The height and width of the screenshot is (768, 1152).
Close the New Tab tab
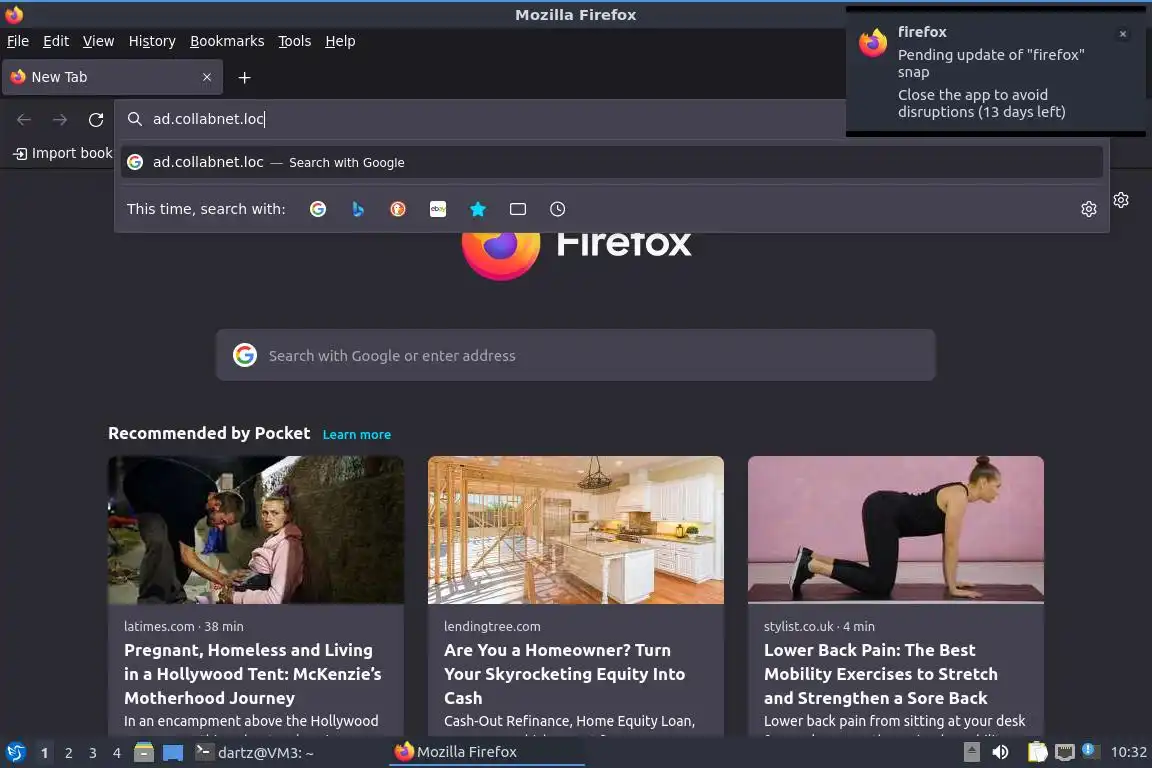click(206, 77)
